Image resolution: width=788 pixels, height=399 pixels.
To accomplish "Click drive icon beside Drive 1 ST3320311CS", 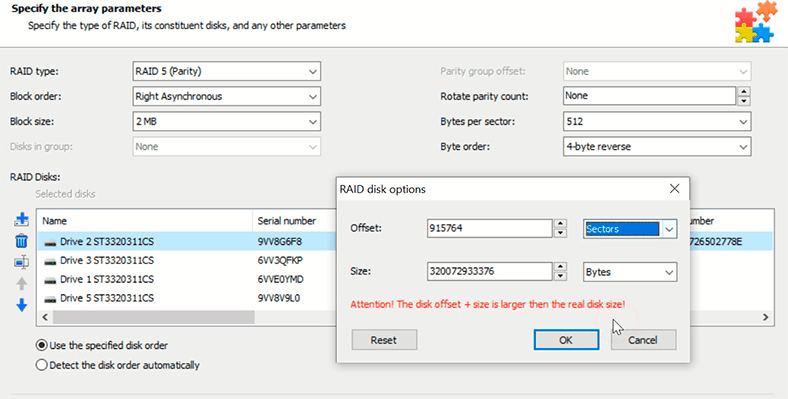I will [x=50, y=280].
